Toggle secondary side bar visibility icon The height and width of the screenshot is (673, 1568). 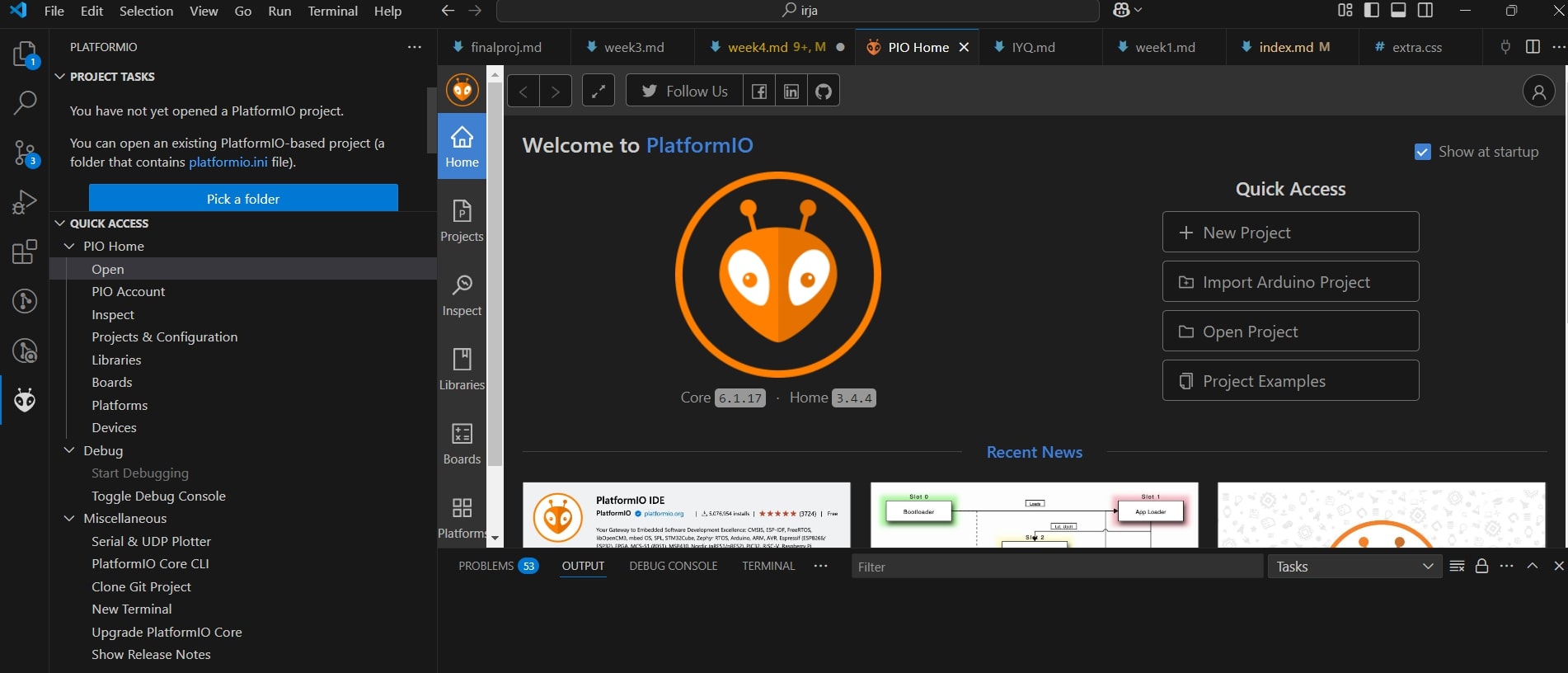(x=1425, y=11)
